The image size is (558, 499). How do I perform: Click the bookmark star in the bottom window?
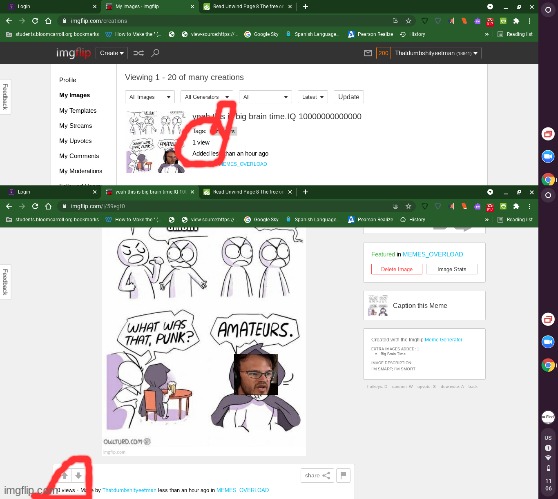[409, 206]
